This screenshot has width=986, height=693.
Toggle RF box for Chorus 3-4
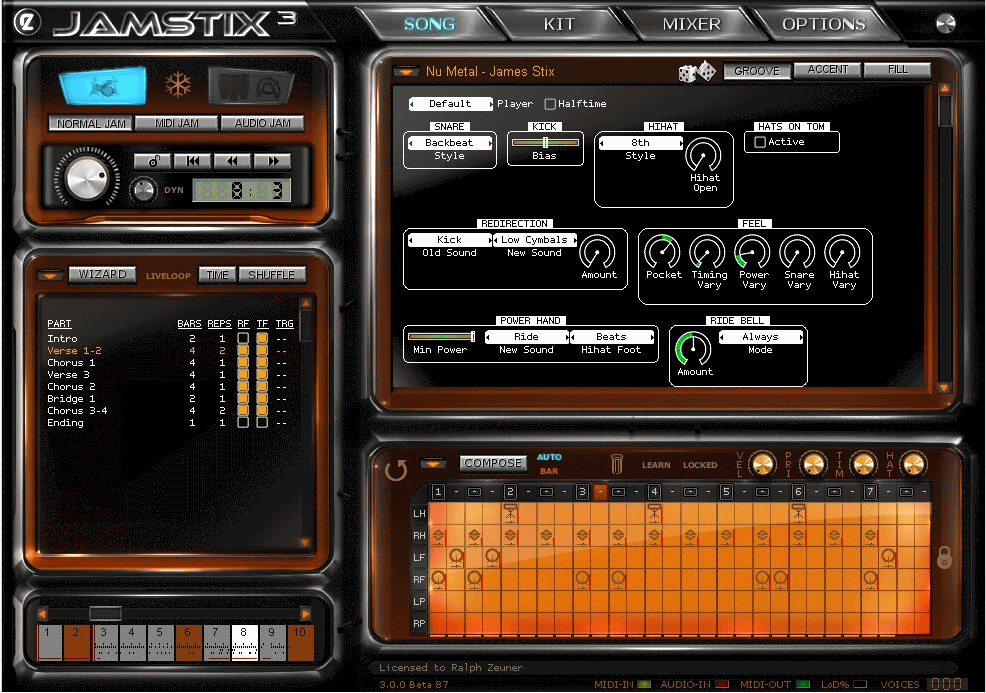tap(243, 411)
